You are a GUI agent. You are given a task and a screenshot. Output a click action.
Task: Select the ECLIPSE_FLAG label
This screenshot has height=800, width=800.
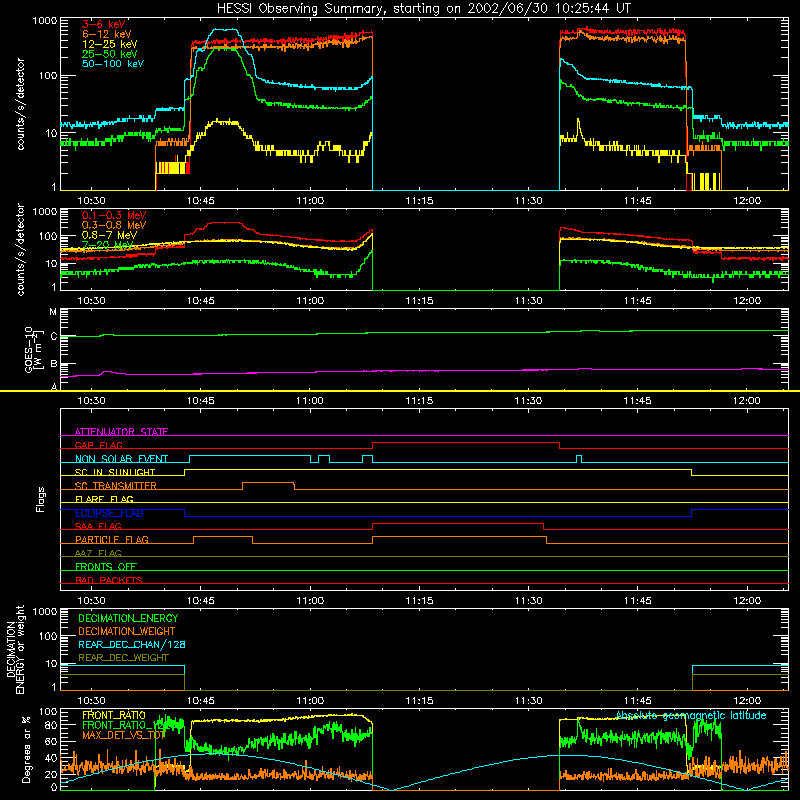[x=109, y=513]
